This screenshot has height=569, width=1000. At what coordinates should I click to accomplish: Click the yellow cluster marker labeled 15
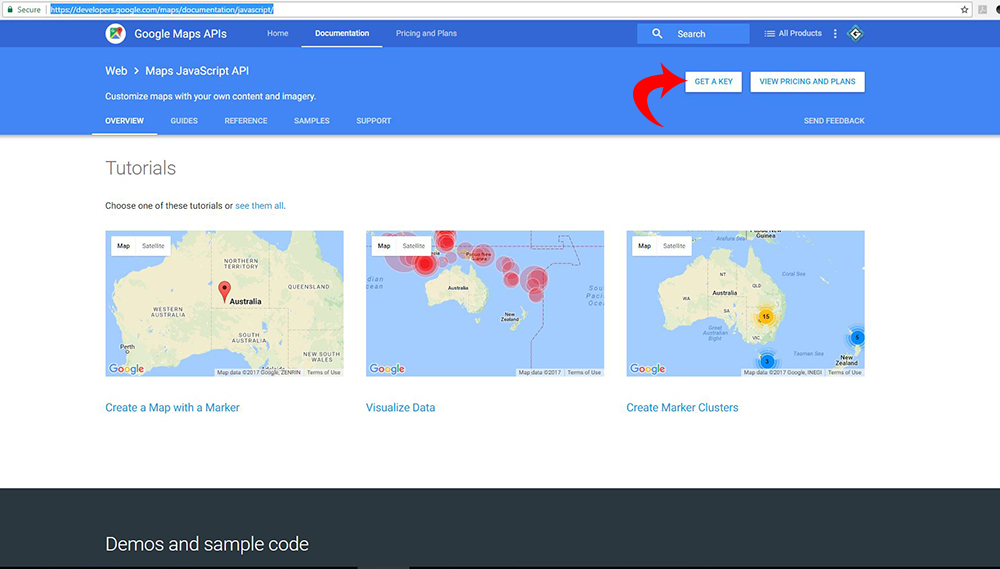point(765,317)
